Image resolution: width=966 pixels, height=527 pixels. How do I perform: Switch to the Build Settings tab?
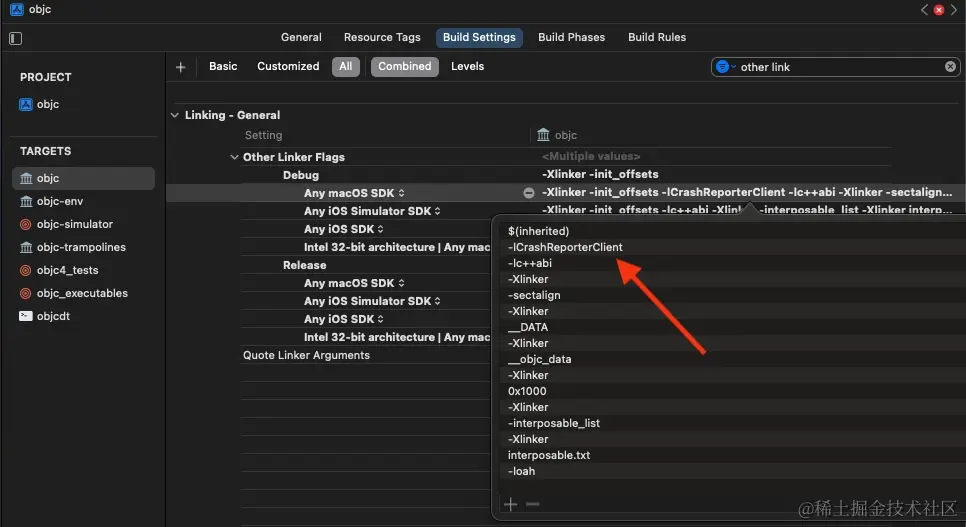point(479,37)
